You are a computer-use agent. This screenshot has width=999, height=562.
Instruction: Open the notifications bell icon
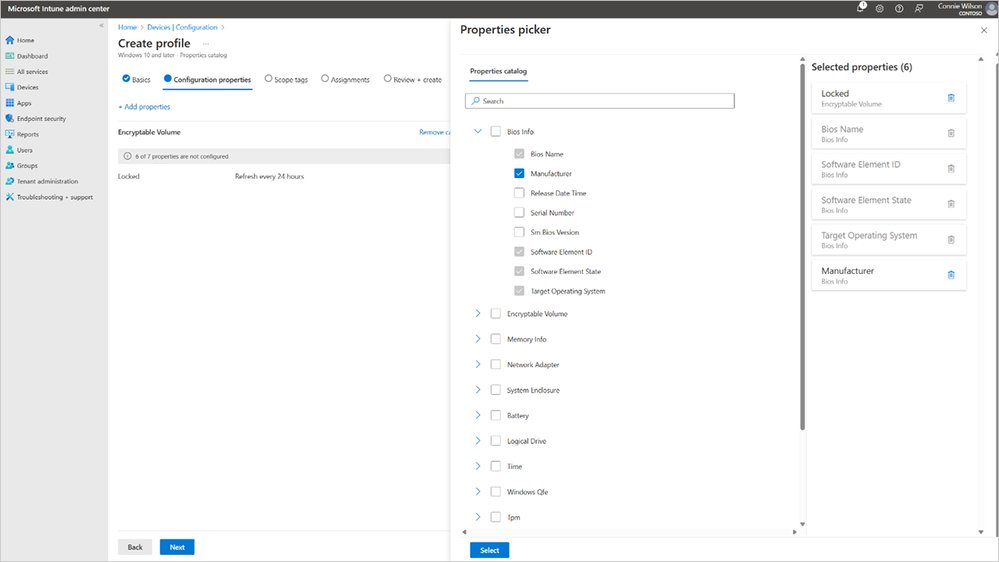[861, 8]
